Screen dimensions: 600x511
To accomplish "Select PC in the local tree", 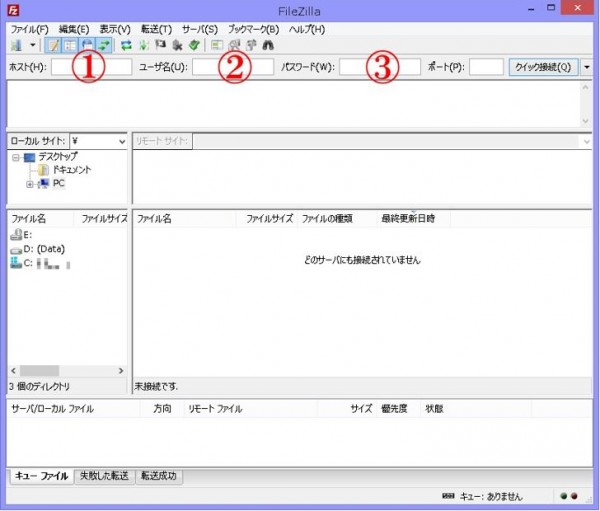I will [58, 183].
